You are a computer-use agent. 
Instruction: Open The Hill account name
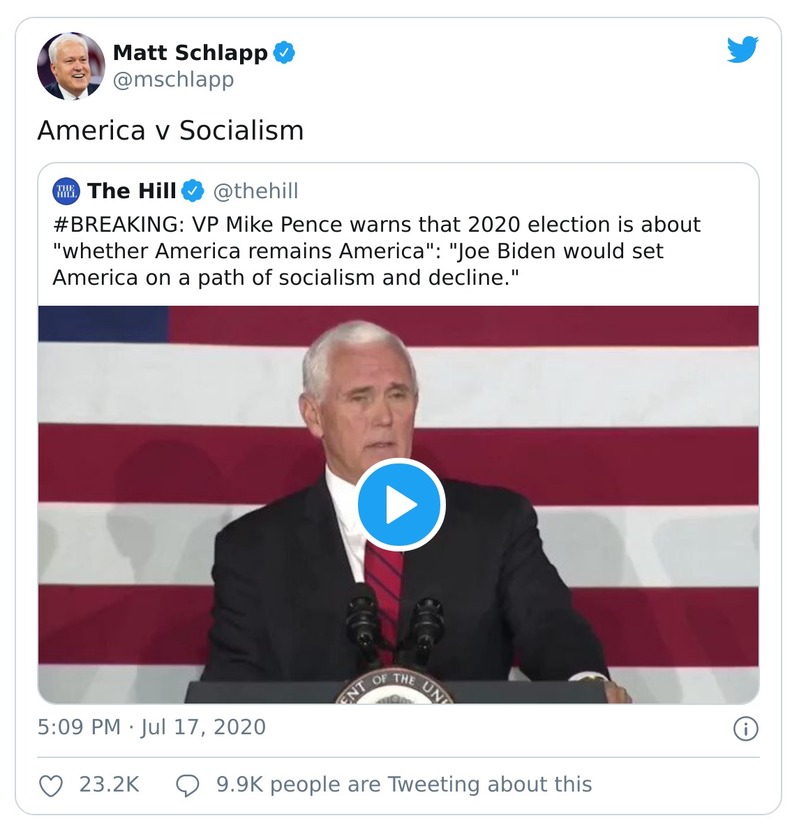coord(131,191)
